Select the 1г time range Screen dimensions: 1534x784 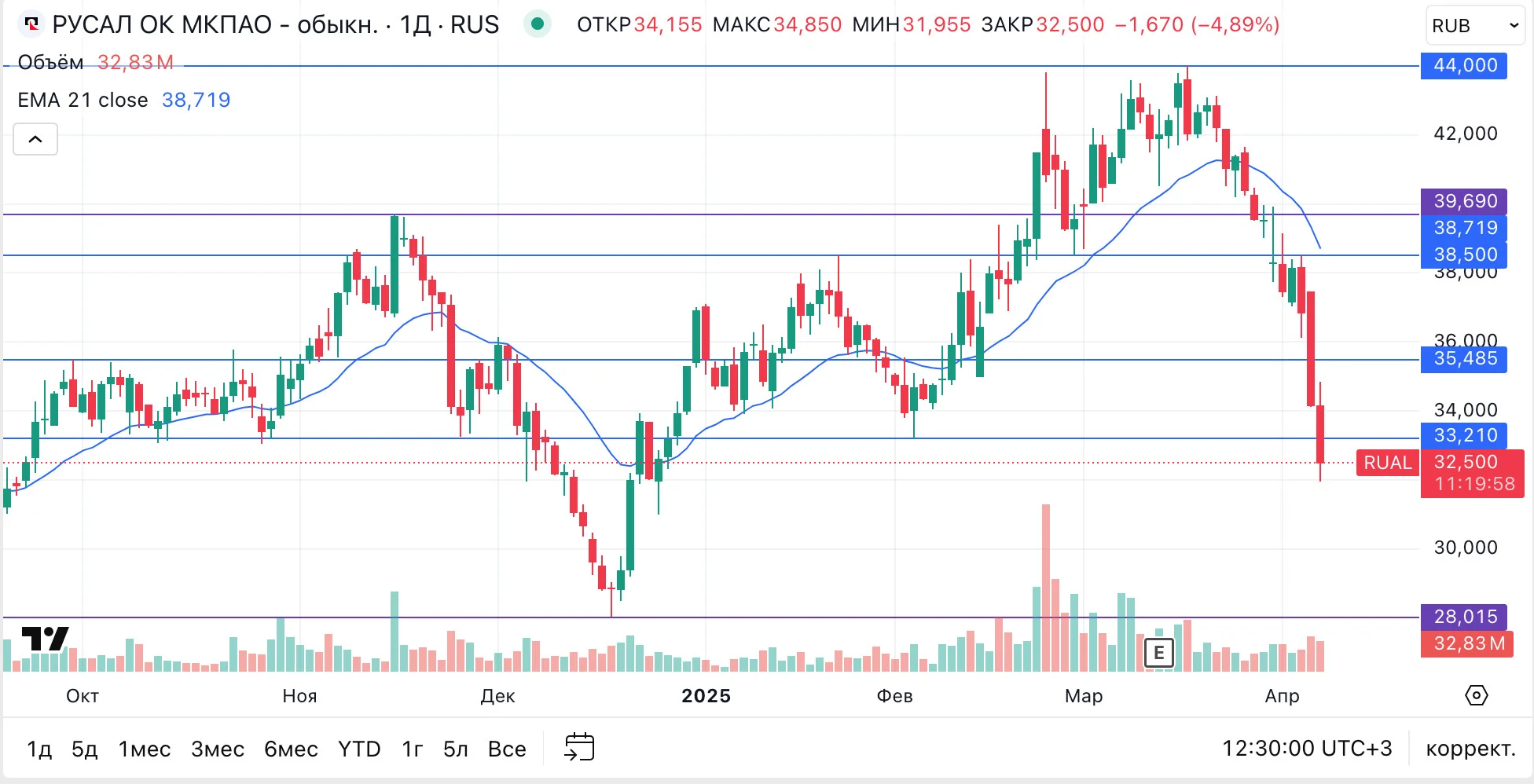pyautogui.click(x=413, y=749)
